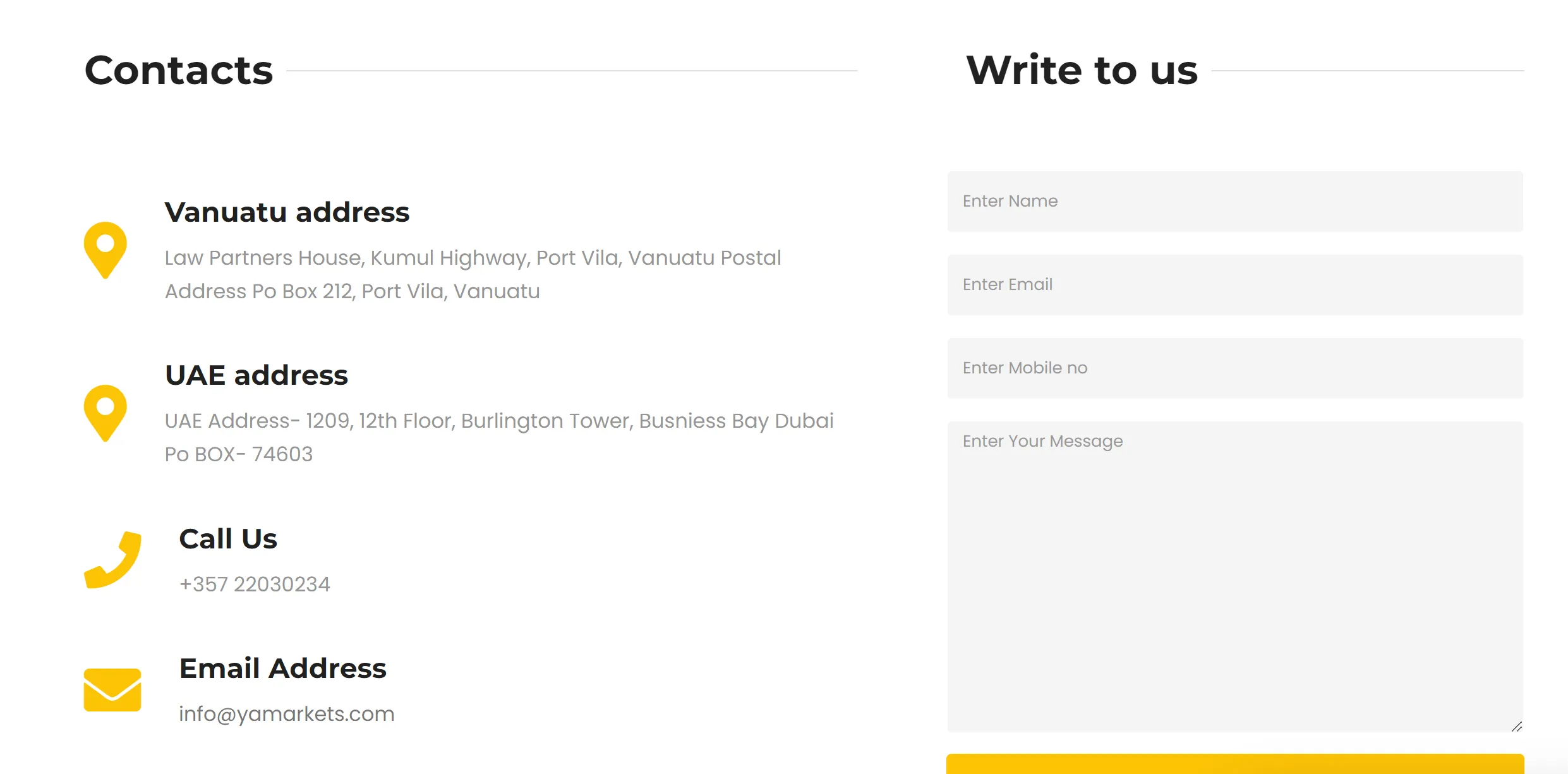Focus the Enter Mobile no field
The image size is (1568, 774).
pos(1235,368)
